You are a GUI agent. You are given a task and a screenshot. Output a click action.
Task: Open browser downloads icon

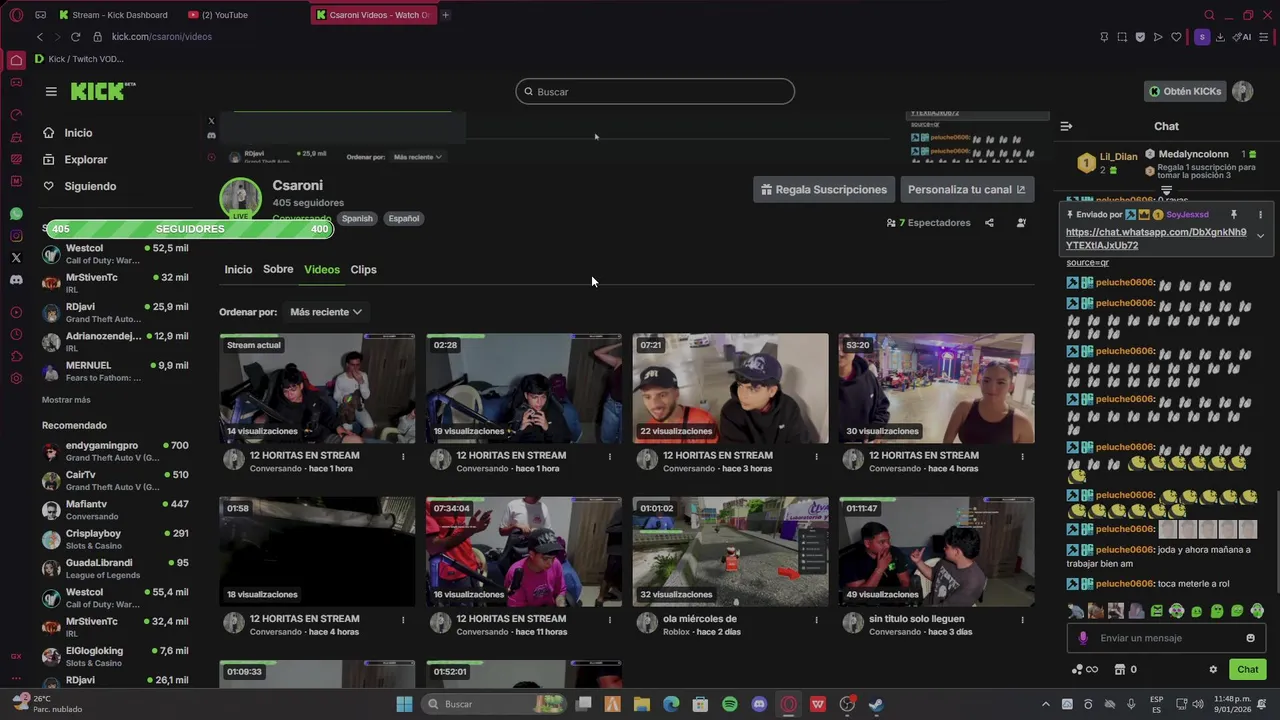pos(1222,37)
